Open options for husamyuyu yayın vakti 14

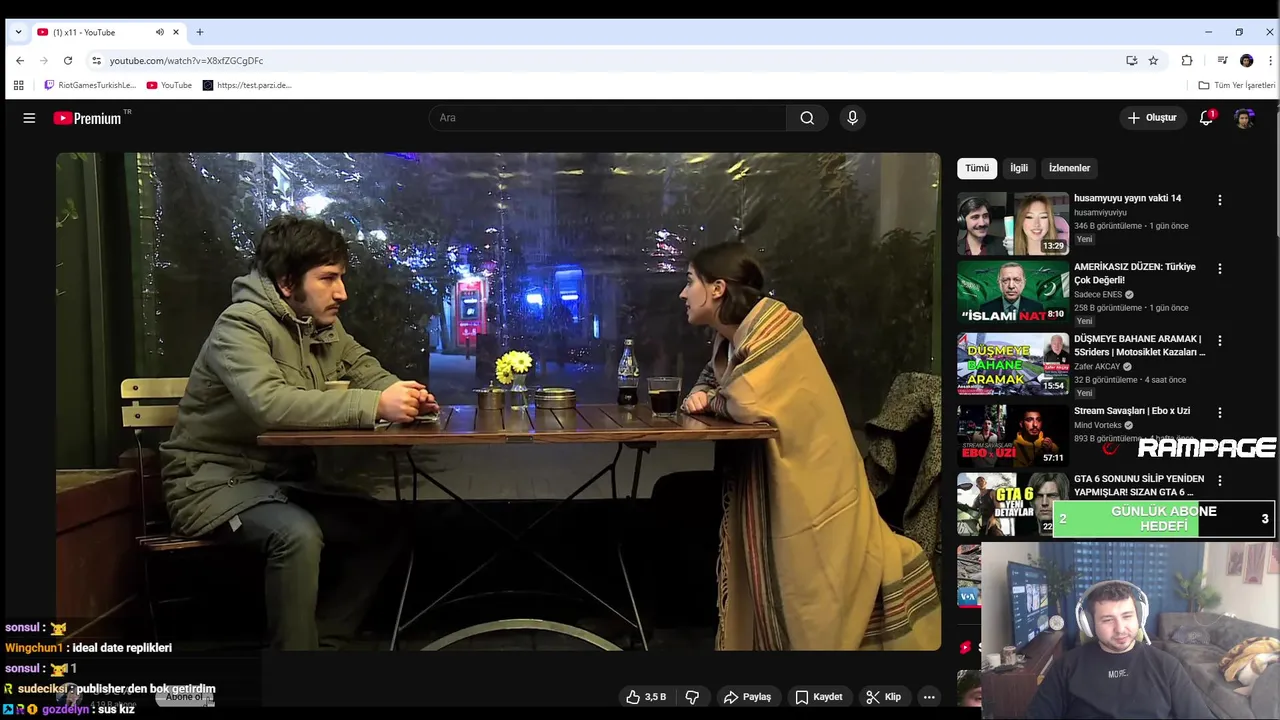1219,200
